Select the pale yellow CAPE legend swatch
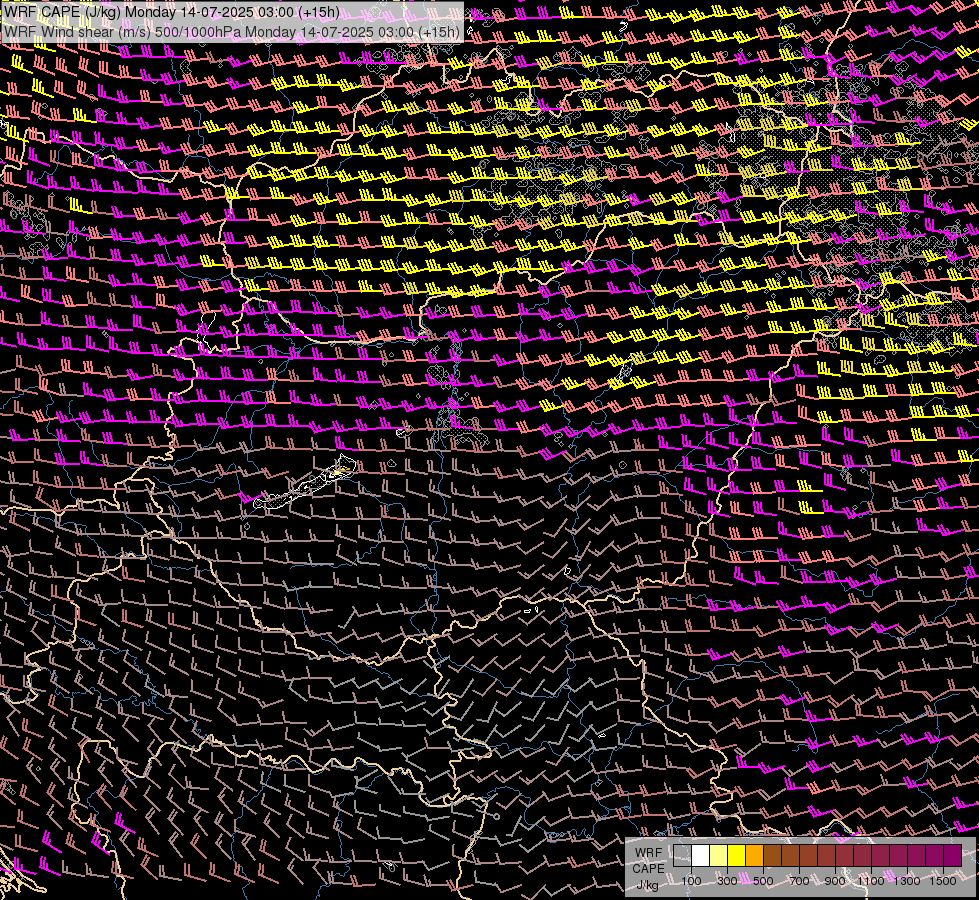This screenshot has height=900, width=979. pos(719,855)
